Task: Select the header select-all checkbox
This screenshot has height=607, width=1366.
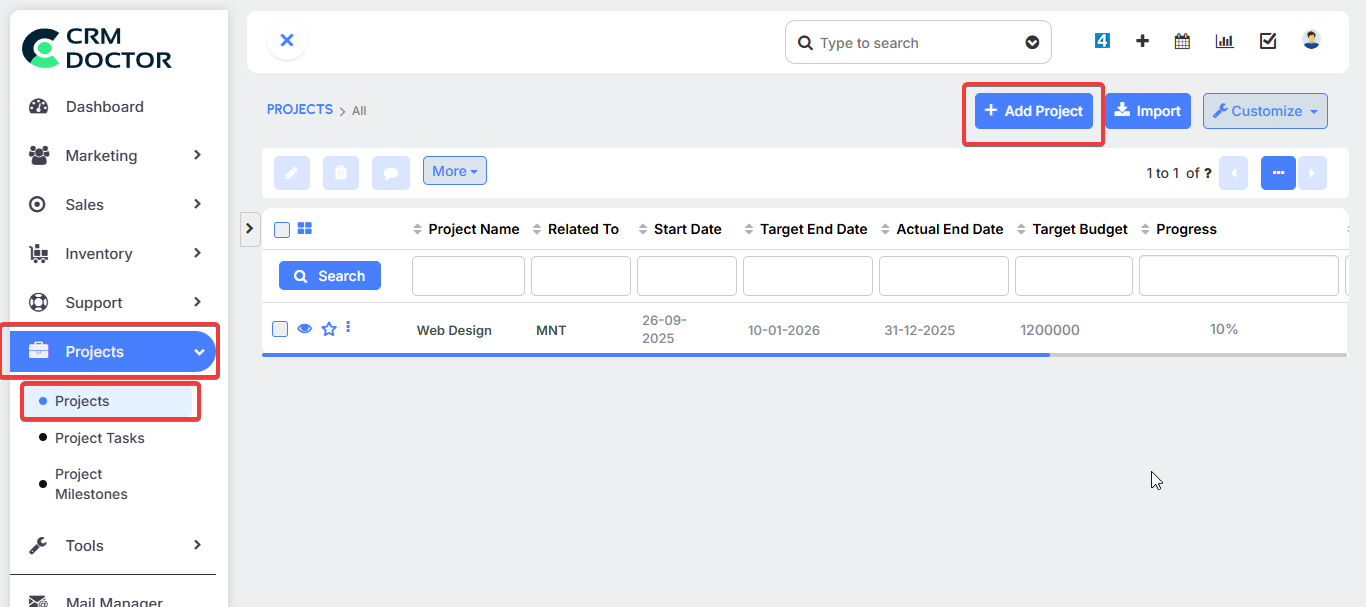Action: click(281, 229)
